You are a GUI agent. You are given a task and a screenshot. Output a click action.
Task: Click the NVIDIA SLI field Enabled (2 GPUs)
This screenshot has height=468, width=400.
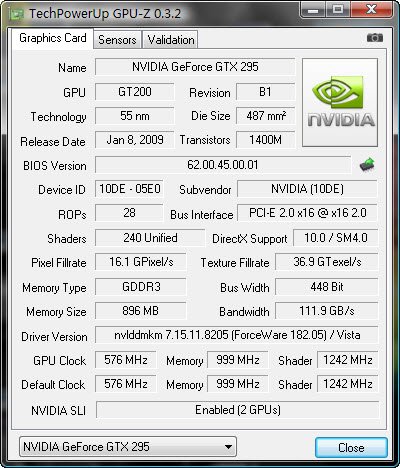click(238, 410)
